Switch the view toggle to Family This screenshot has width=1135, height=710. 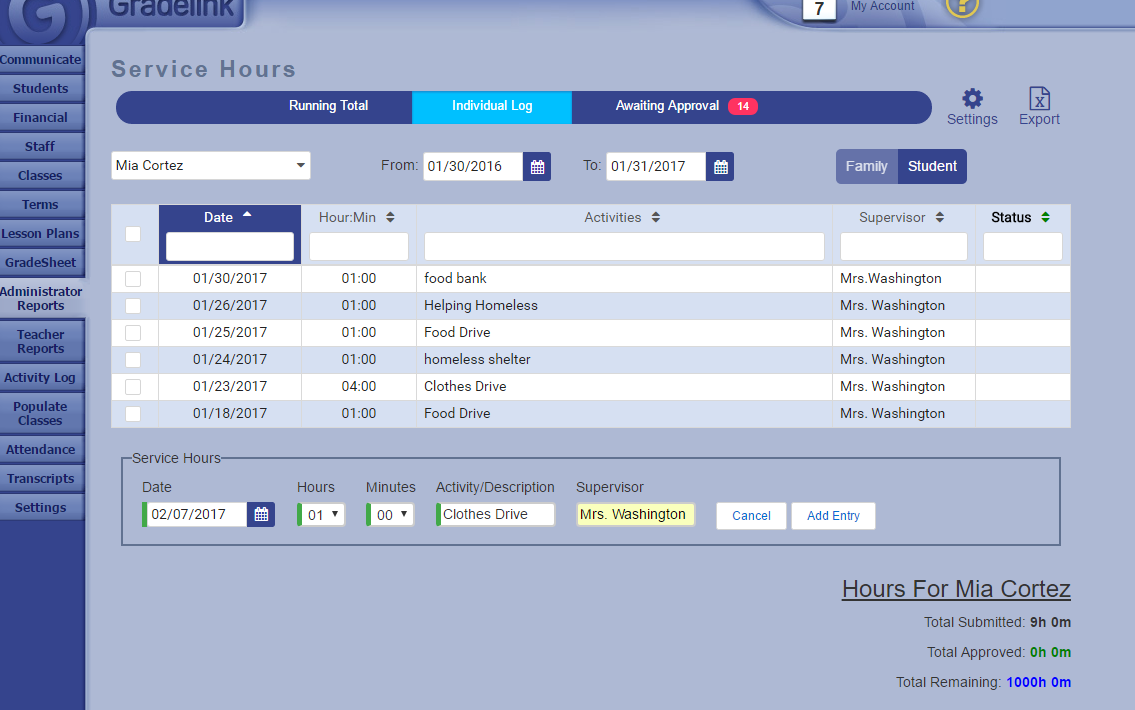coord(866,167)
